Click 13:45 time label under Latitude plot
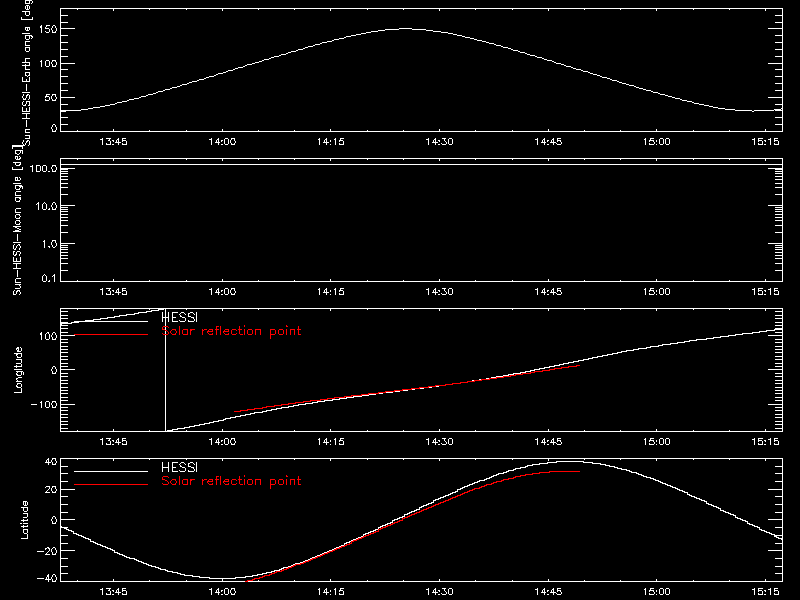 tap(113, 592)
